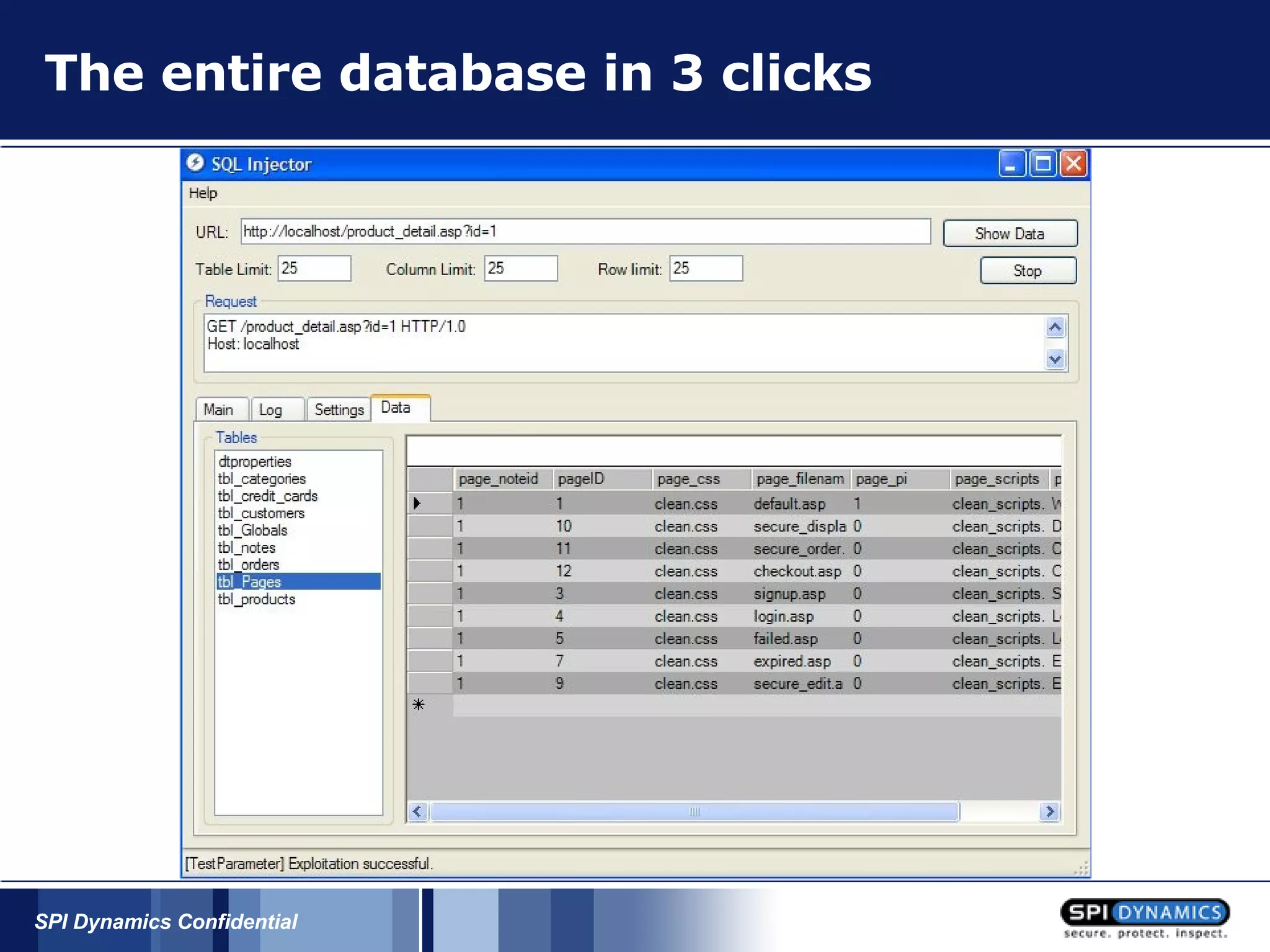Click clean_scripts. cell in login.asp row
Screen dimensions: 1270x952
(x=999, y=616)
